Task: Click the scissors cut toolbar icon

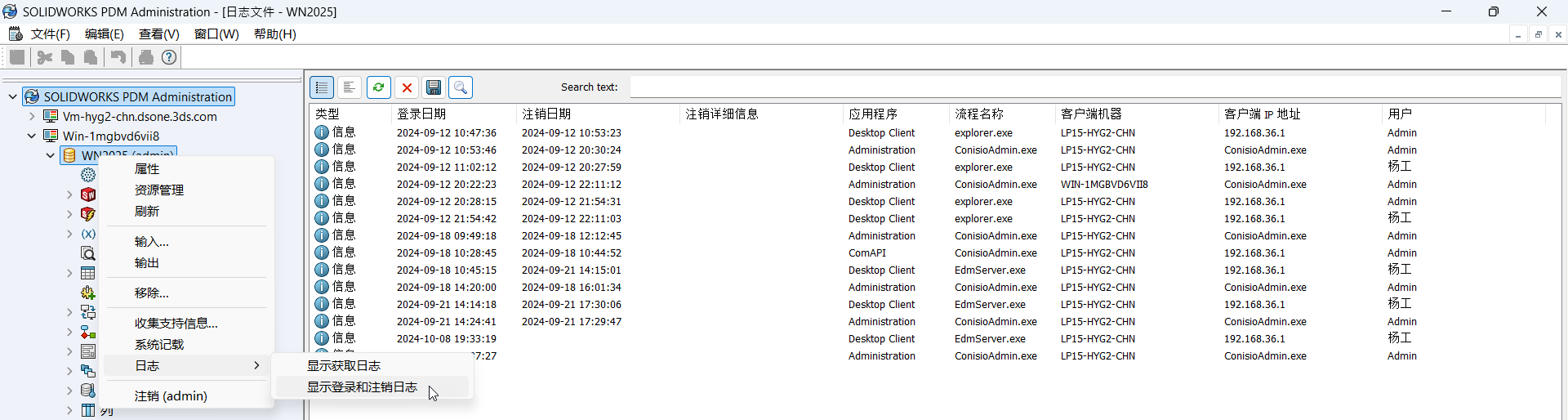Action: 45,57
